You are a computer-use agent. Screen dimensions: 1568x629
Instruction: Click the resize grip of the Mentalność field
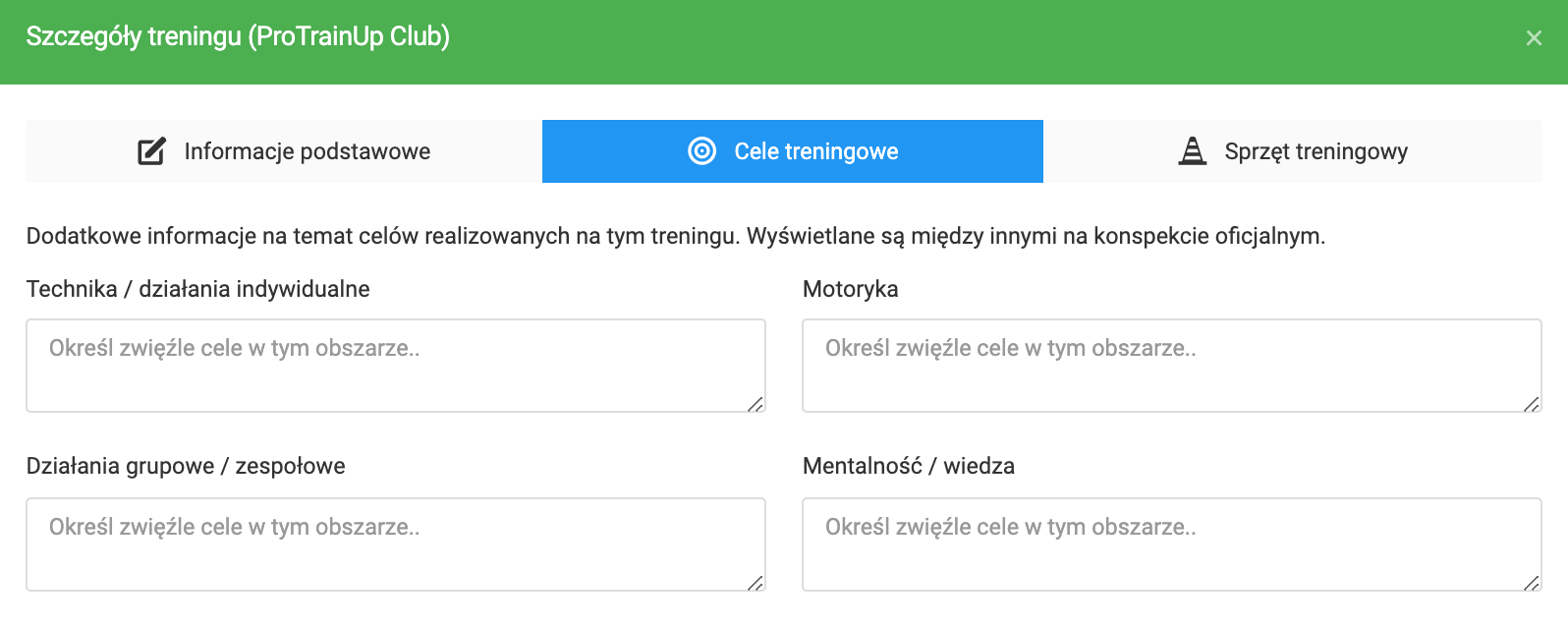coord(1532,583)
